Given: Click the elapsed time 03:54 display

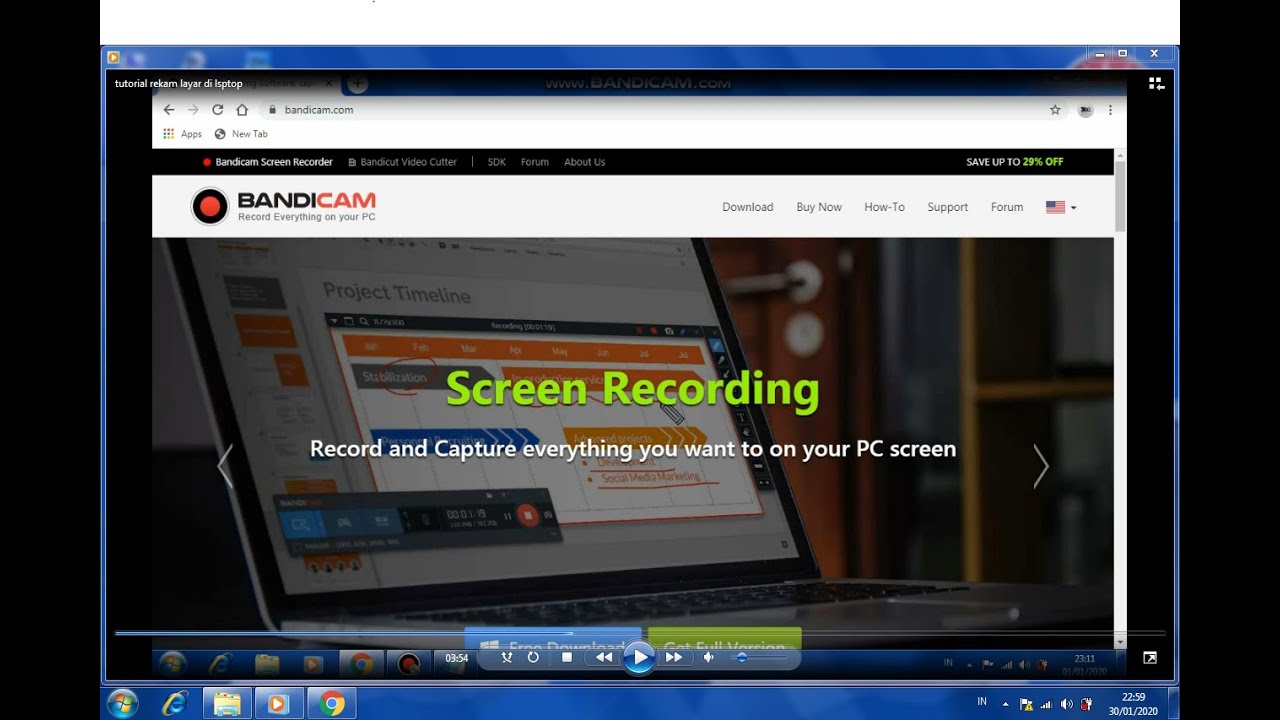Looking at the screenshot, I should [x=457, y=658].
